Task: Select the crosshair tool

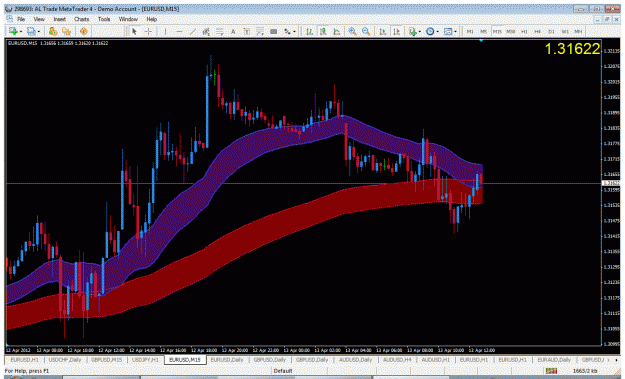Action: click(x=148, y=31)
